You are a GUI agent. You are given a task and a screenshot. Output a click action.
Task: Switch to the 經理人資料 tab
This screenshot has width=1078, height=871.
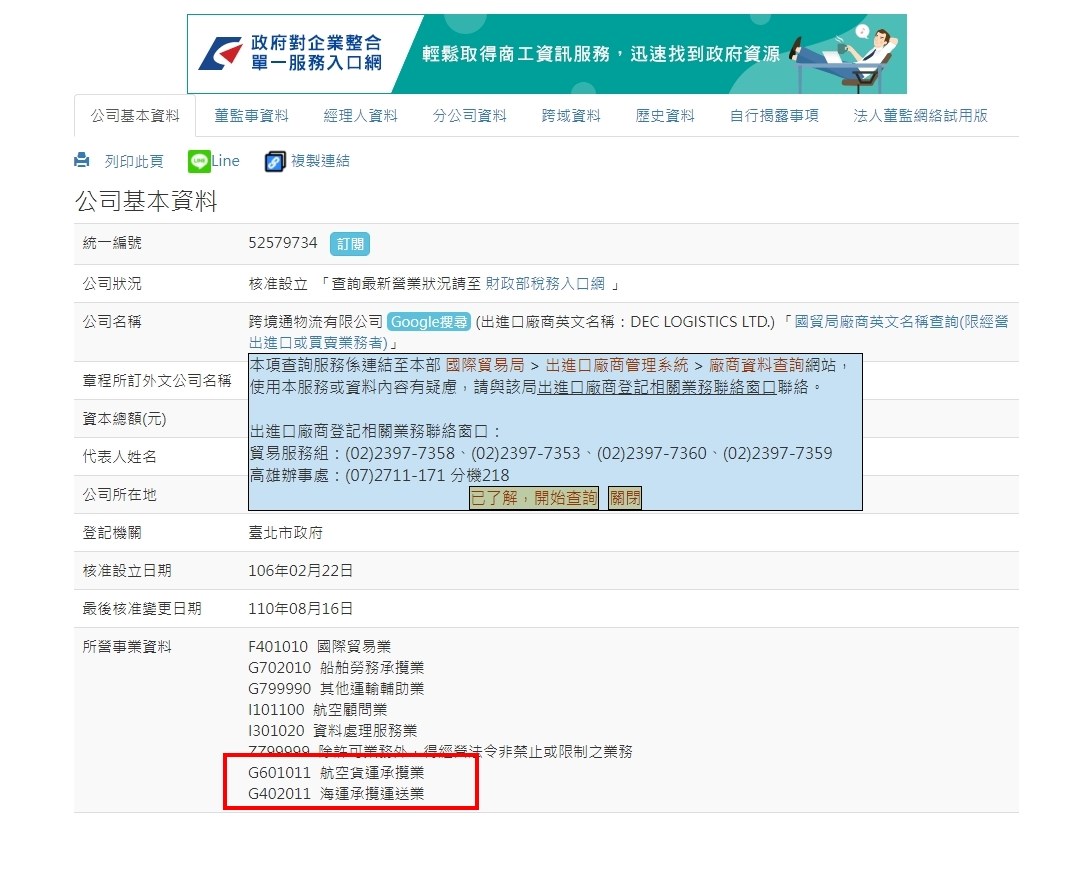pos(360,116)
